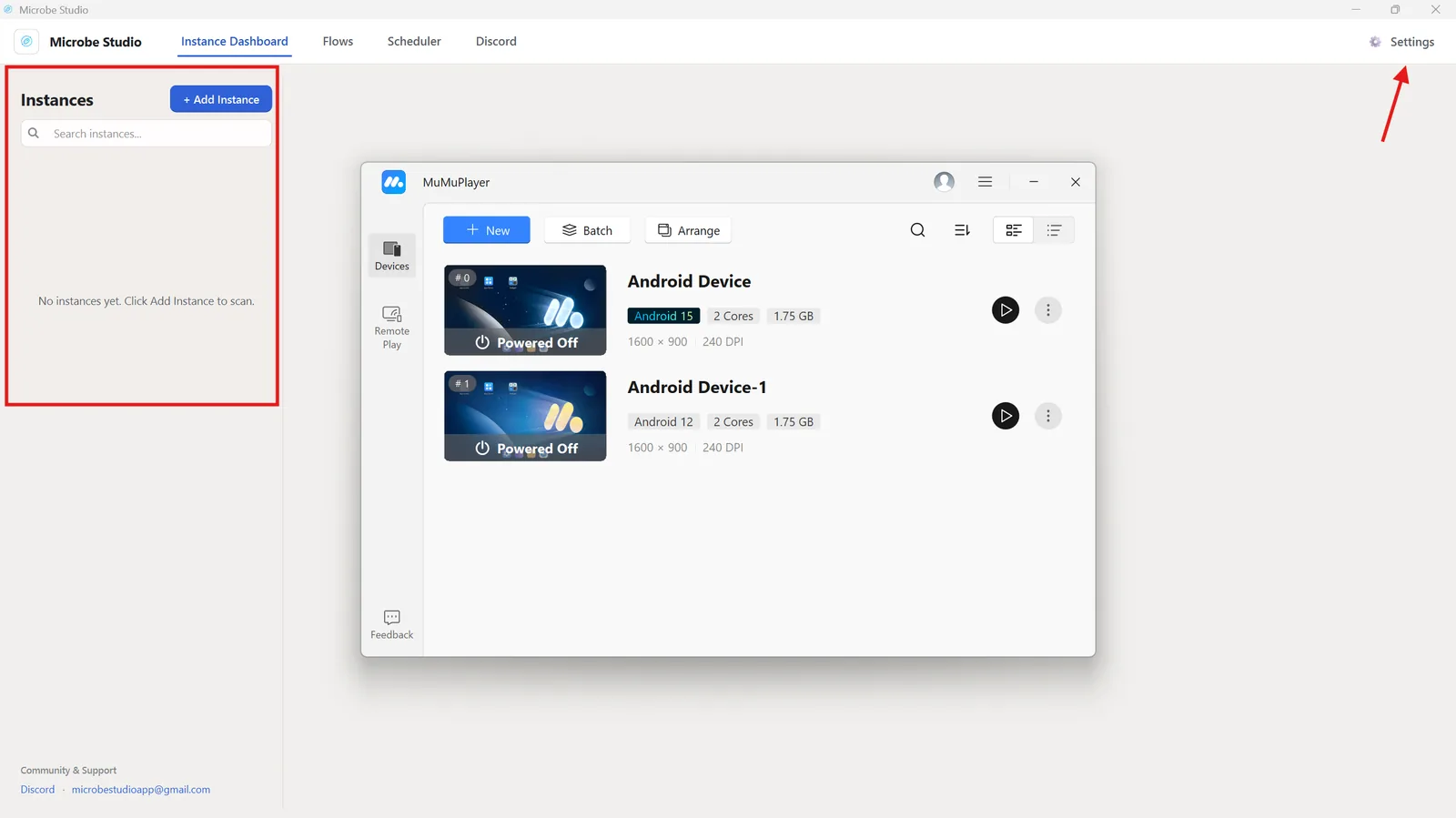1456x818 pixels.
Task: Click 1.75 GB tag of Android Device-1
Action: tap(794, 421)
